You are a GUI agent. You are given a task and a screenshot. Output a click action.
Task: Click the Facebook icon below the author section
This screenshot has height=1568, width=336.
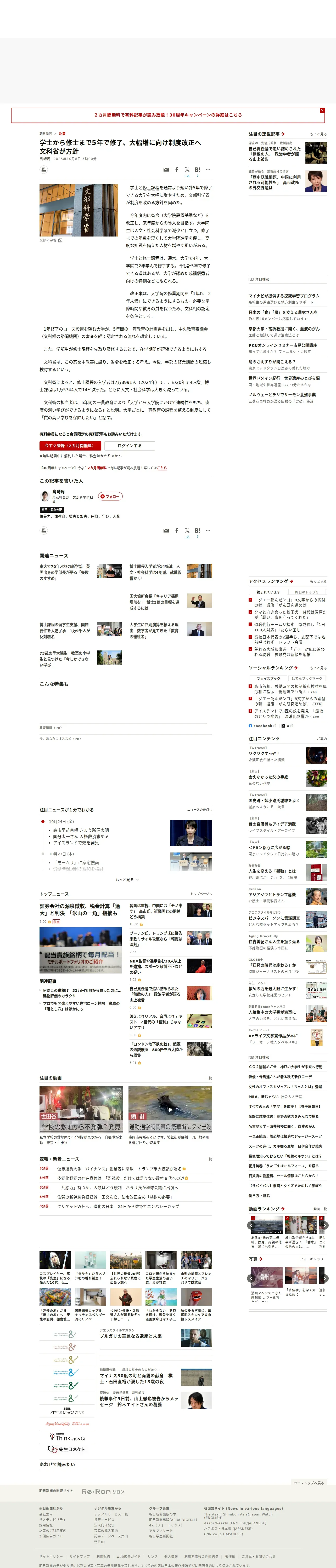click(177, 530)
